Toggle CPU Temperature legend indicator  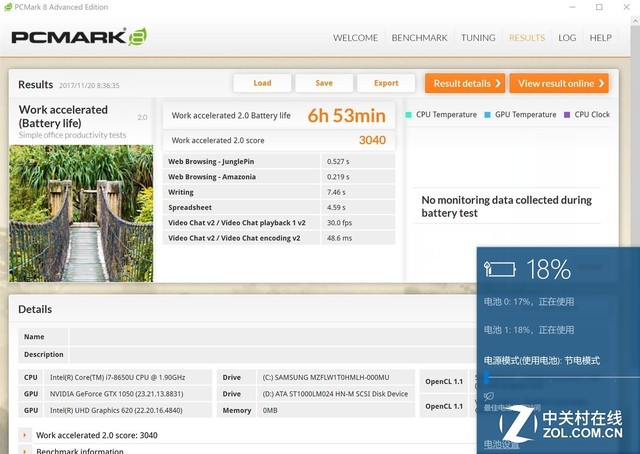(409, 115)
